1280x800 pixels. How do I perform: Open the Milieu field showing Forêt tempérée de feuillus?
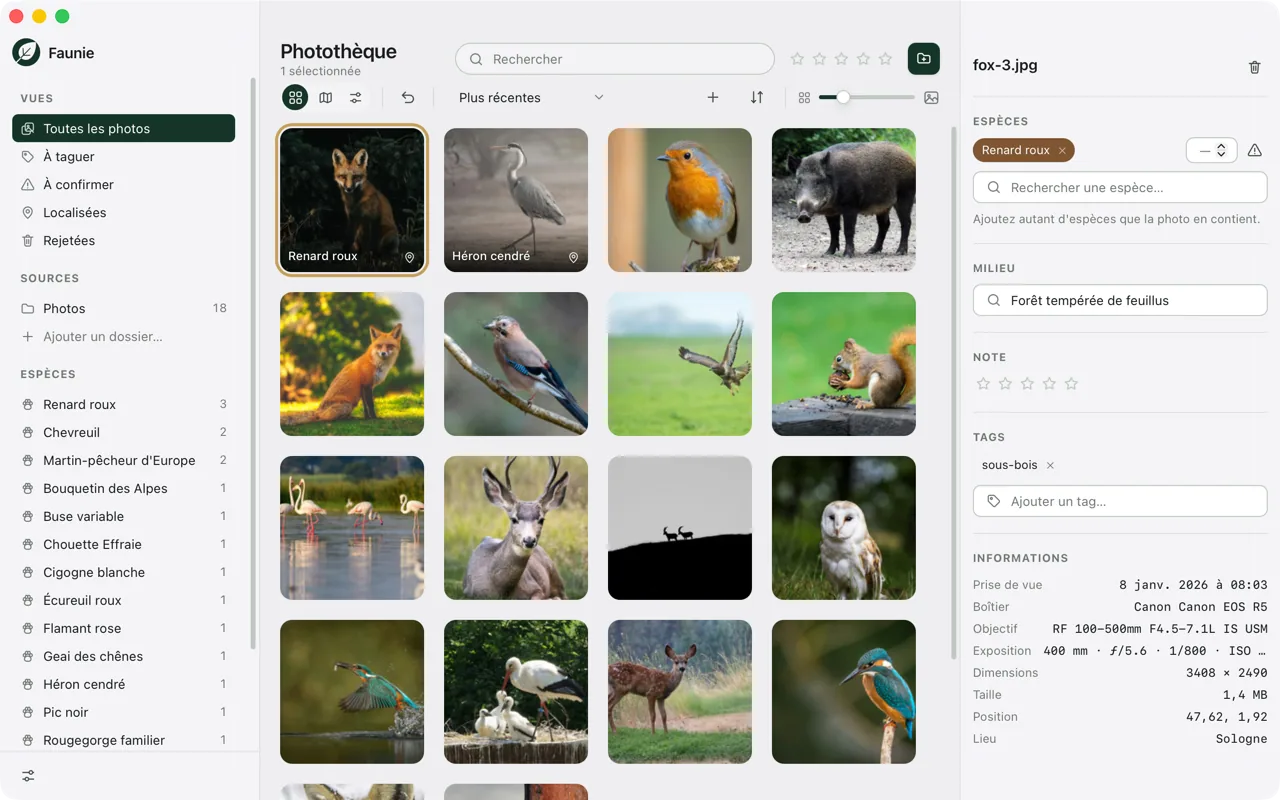click(1120, 300)
